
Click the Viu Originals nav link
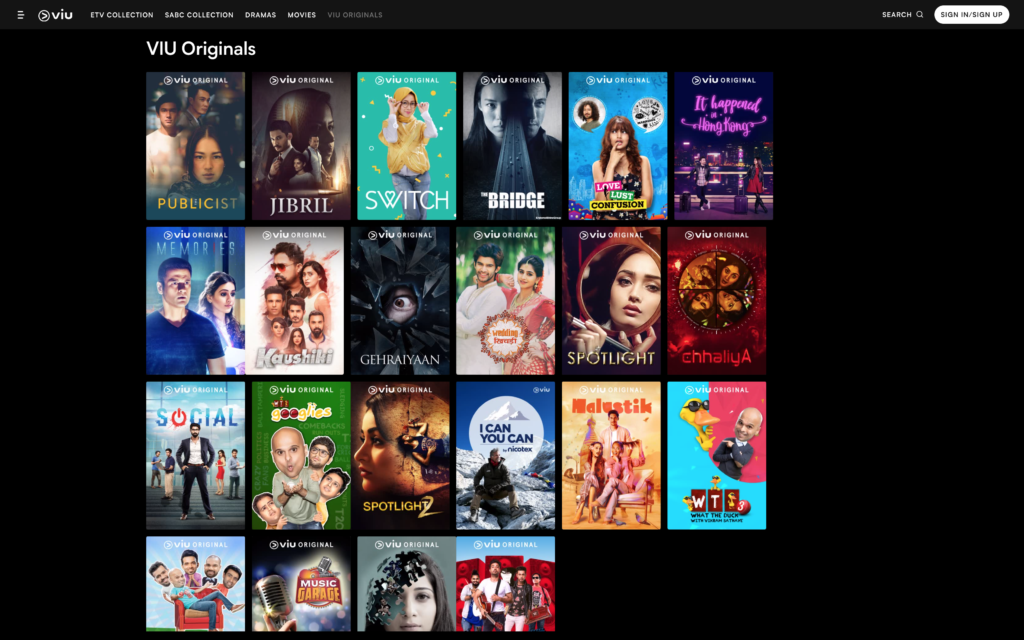click(x=355, y=15)
